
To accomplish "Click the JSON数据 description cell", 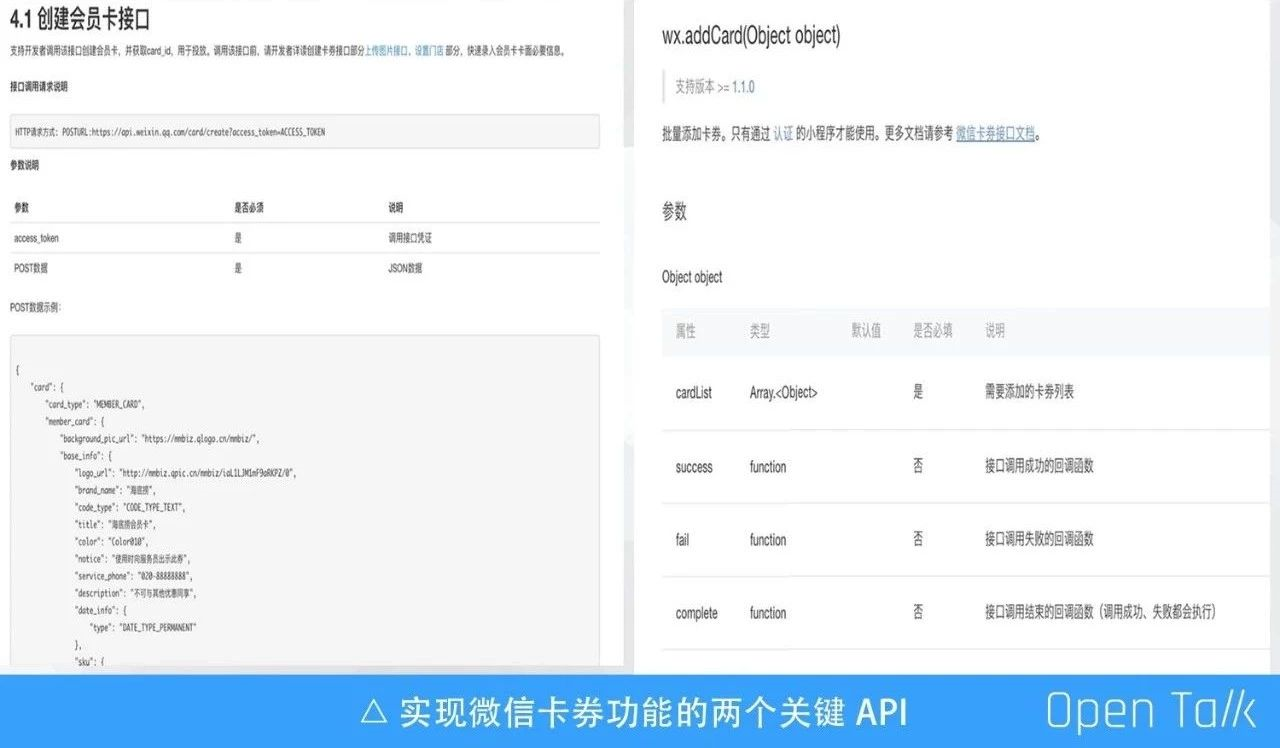I will 405,268.
